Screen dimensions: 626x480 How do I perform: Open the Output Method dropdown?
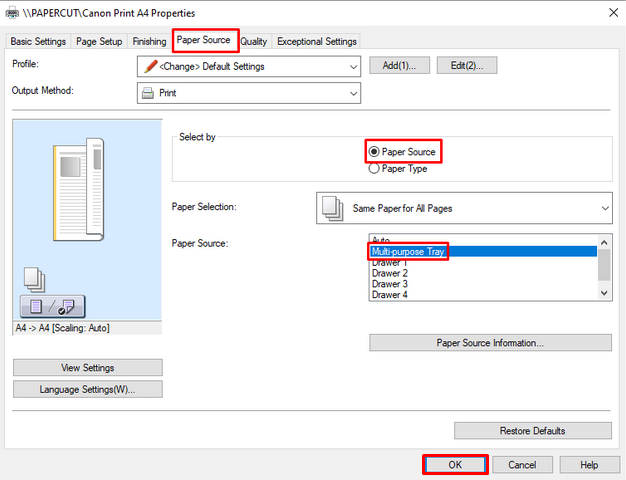[249, 93]
